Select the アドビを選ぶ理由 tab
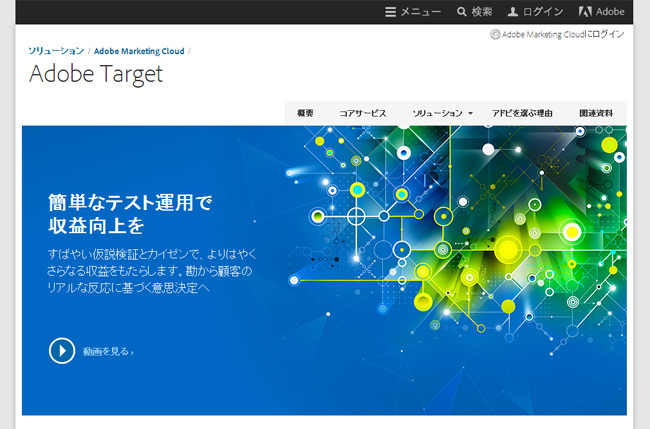 click(x=522, y=113)
